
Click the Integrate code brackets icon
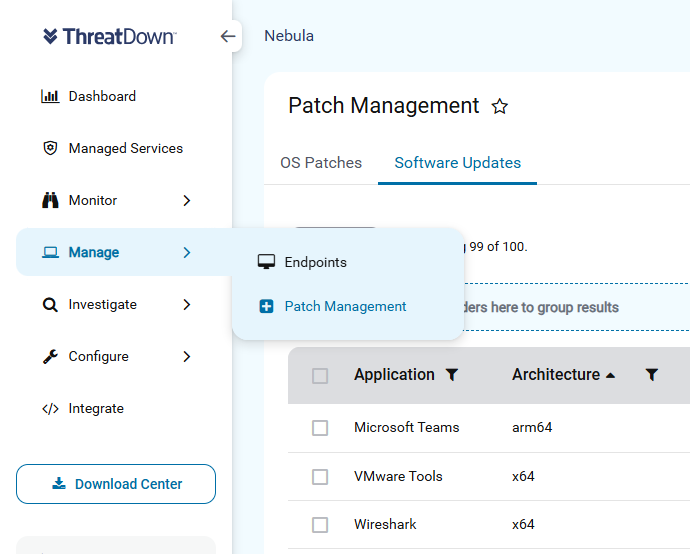tap(50, 409)
